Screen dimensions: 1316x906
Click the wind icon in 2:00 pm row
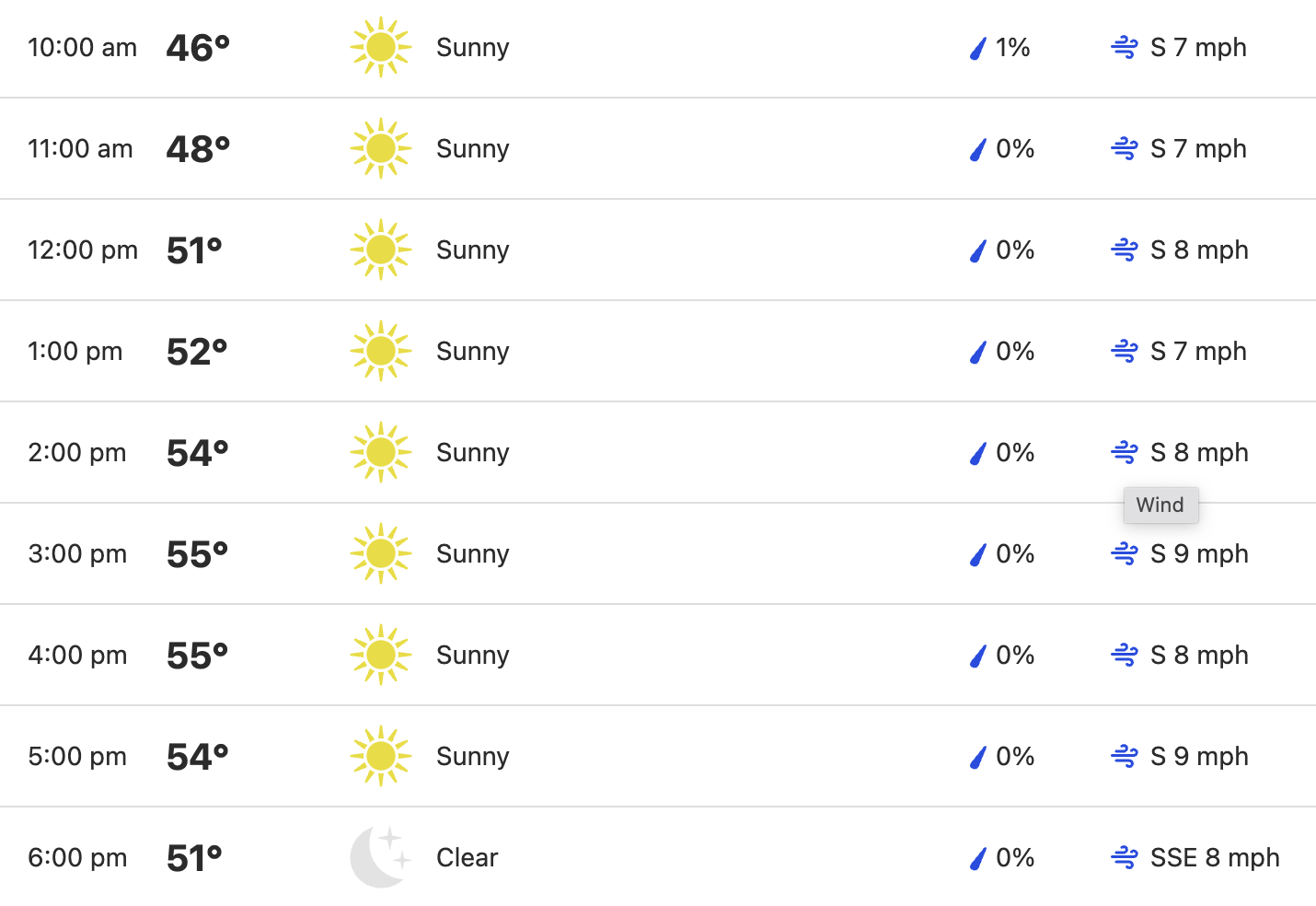tap(1125, 452)
